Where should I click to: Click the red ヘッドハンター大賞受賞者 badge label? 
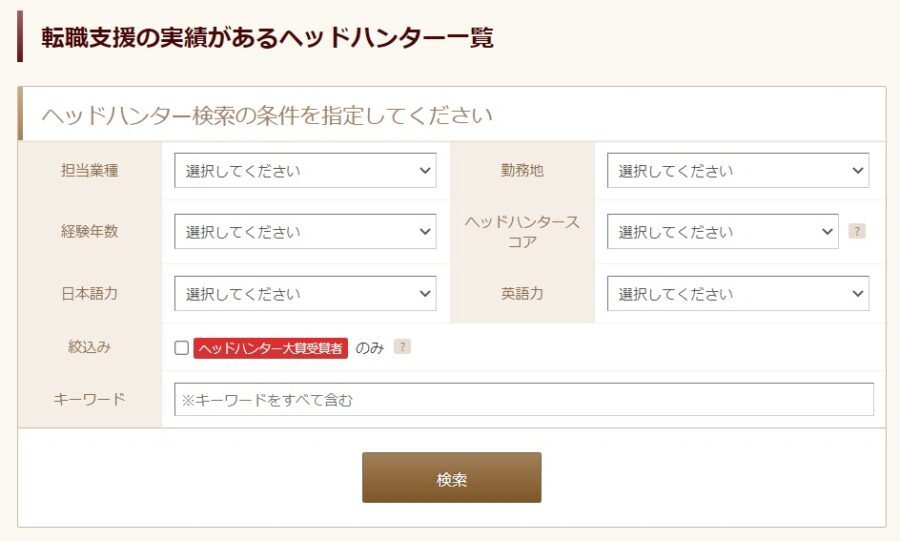(x=270, y=348)
